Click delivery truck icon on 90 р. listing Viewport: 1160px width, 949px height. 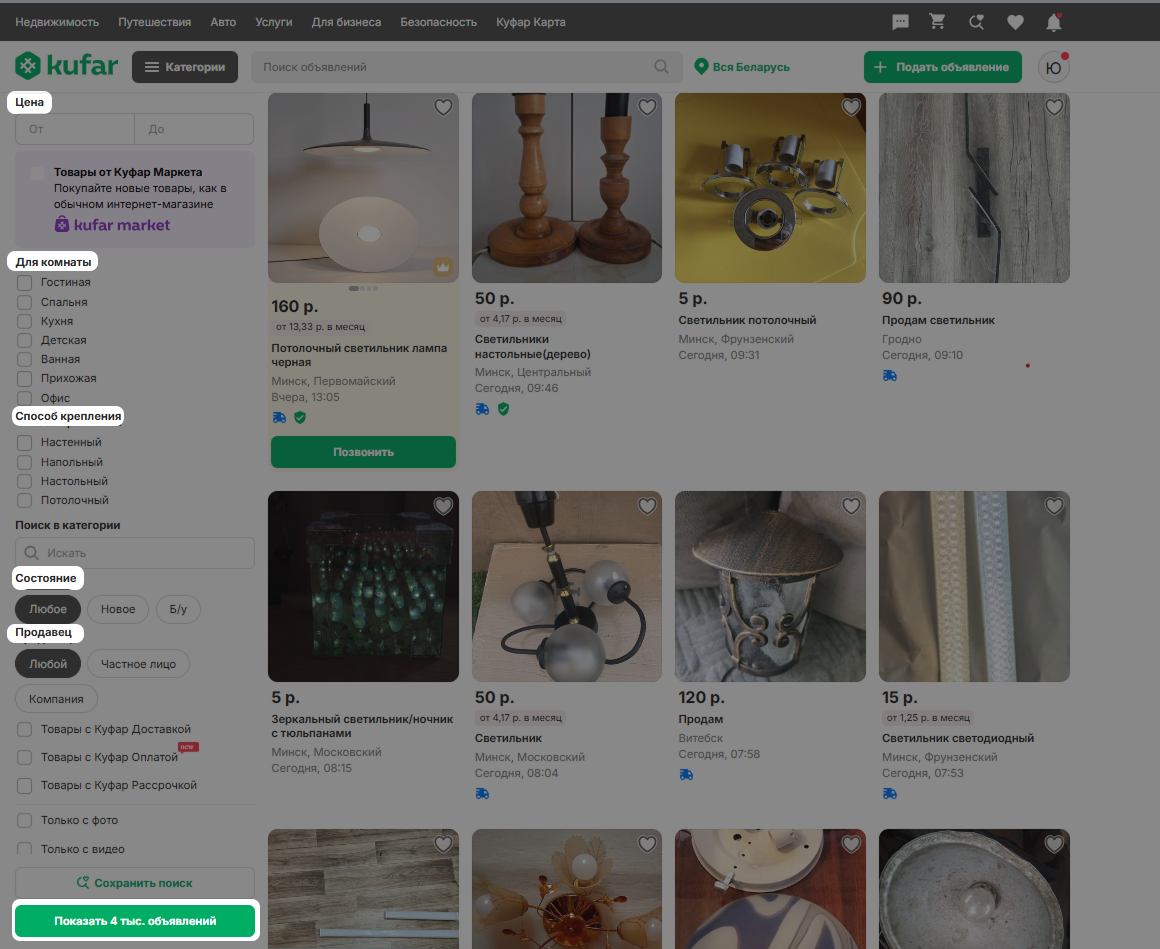click(889, 376)
